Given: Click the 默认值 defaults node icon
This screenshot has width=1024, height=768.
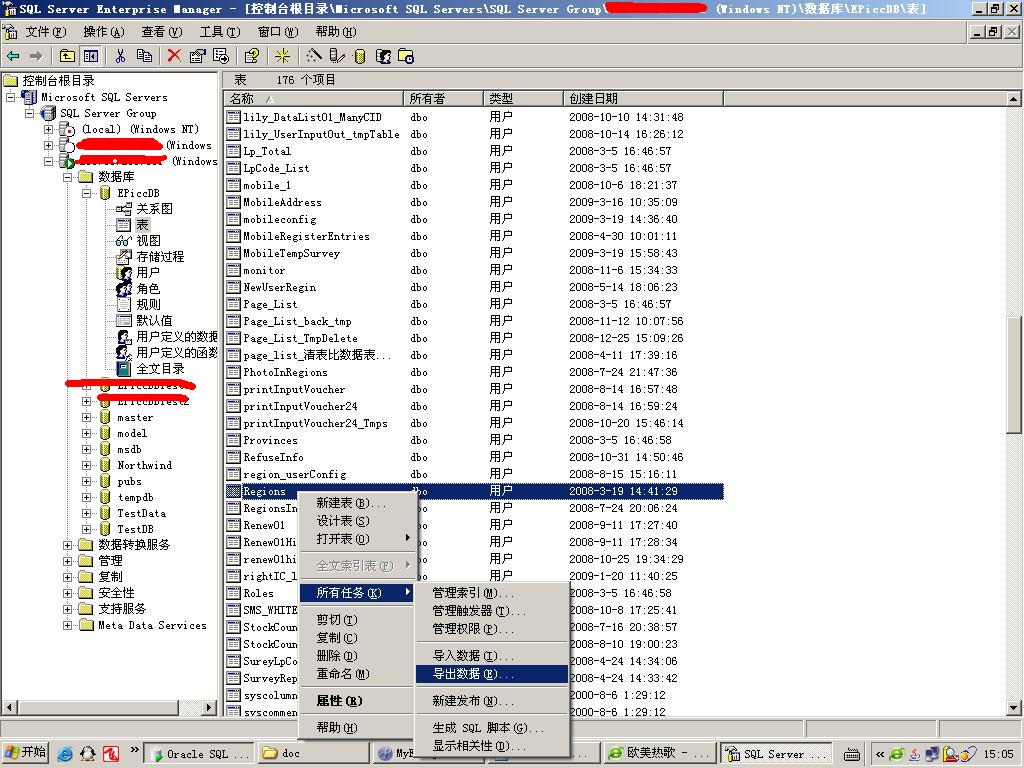Looking at the screenshot, I should pos(124,321).
